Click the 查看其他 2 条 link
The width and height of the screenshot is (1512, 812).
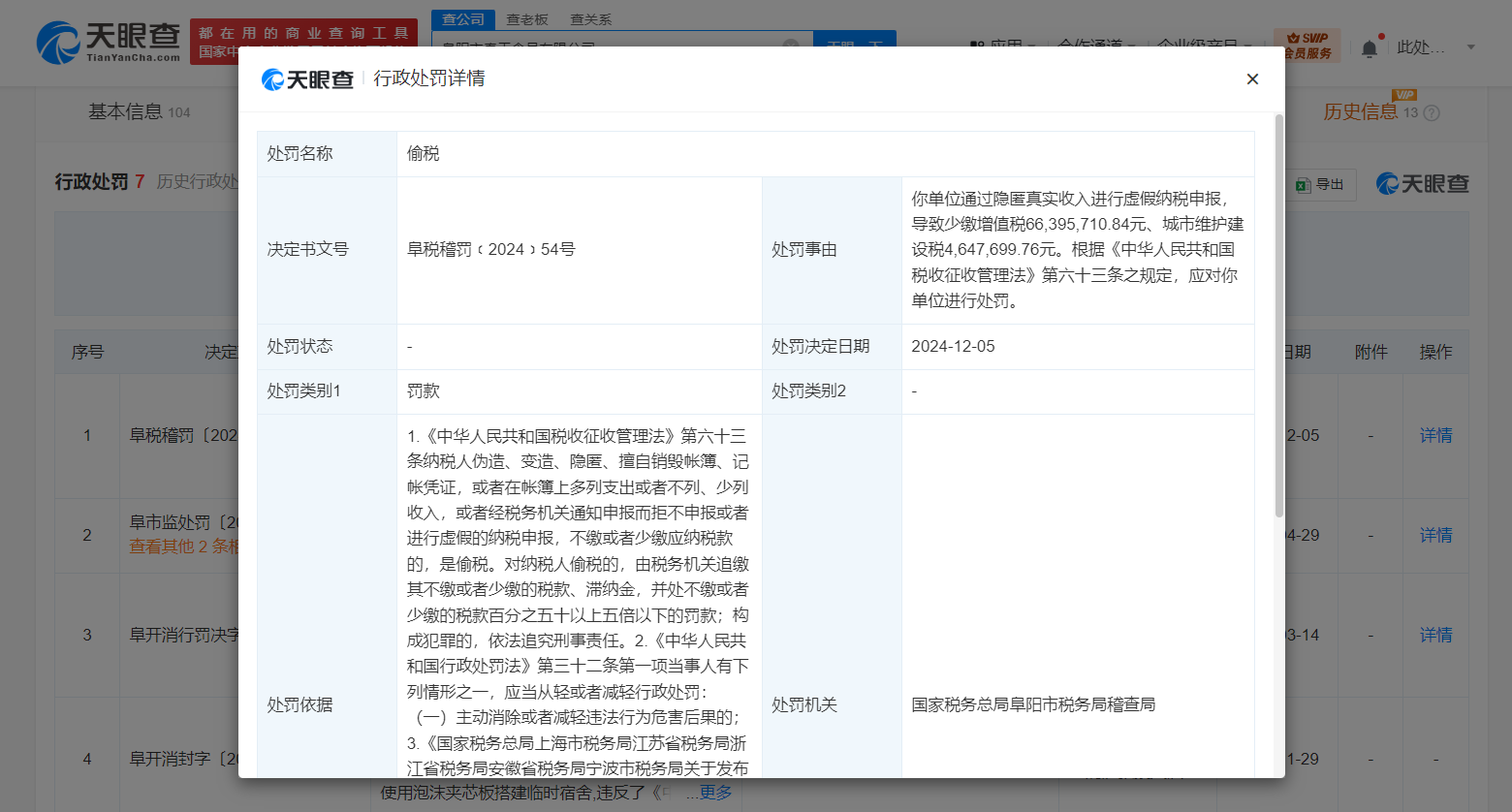184,547
